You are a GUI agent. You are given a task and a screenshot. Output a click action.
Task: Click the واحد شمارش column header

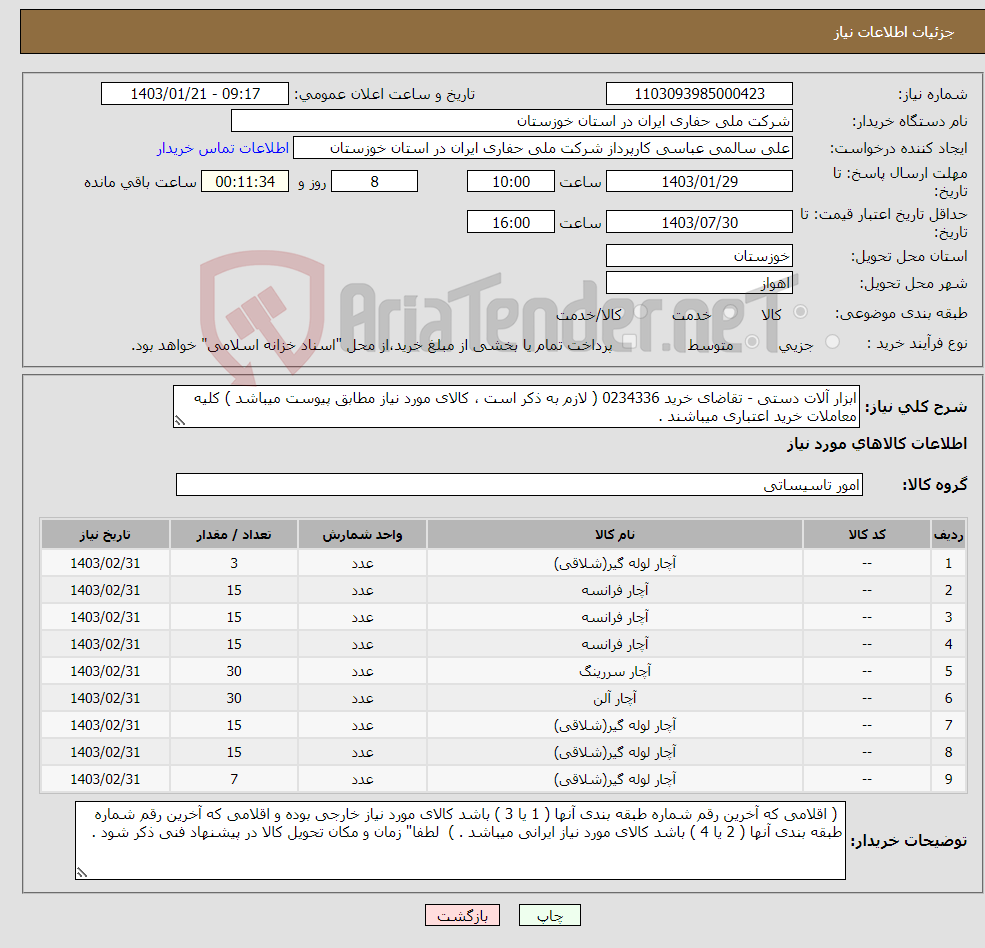point(362,535)
